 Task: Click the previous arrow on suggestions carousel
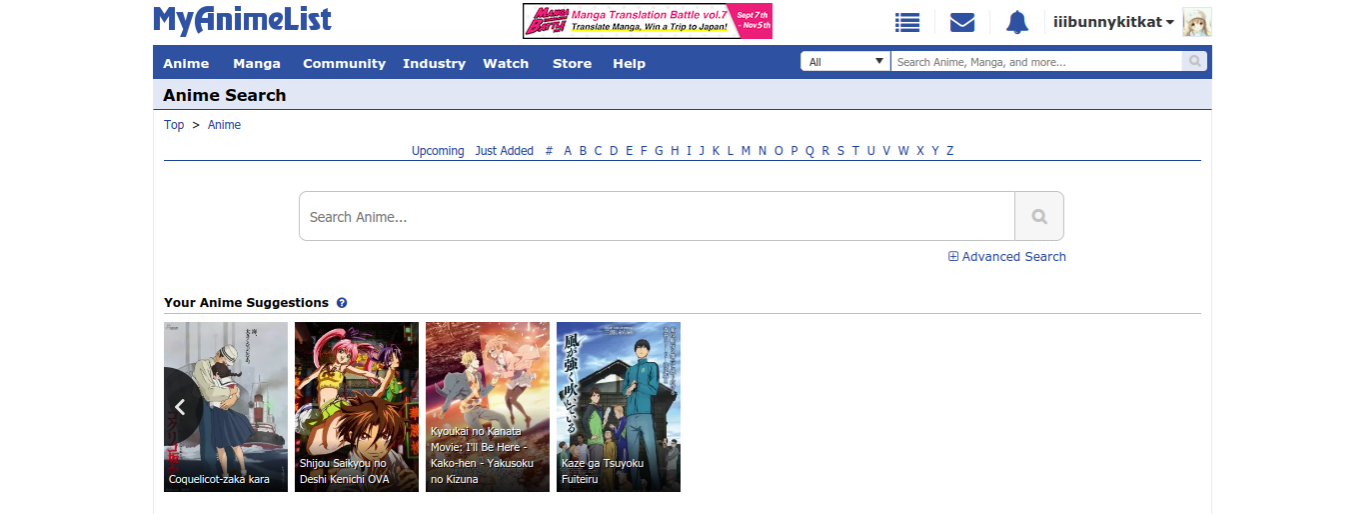pos(180,407)
